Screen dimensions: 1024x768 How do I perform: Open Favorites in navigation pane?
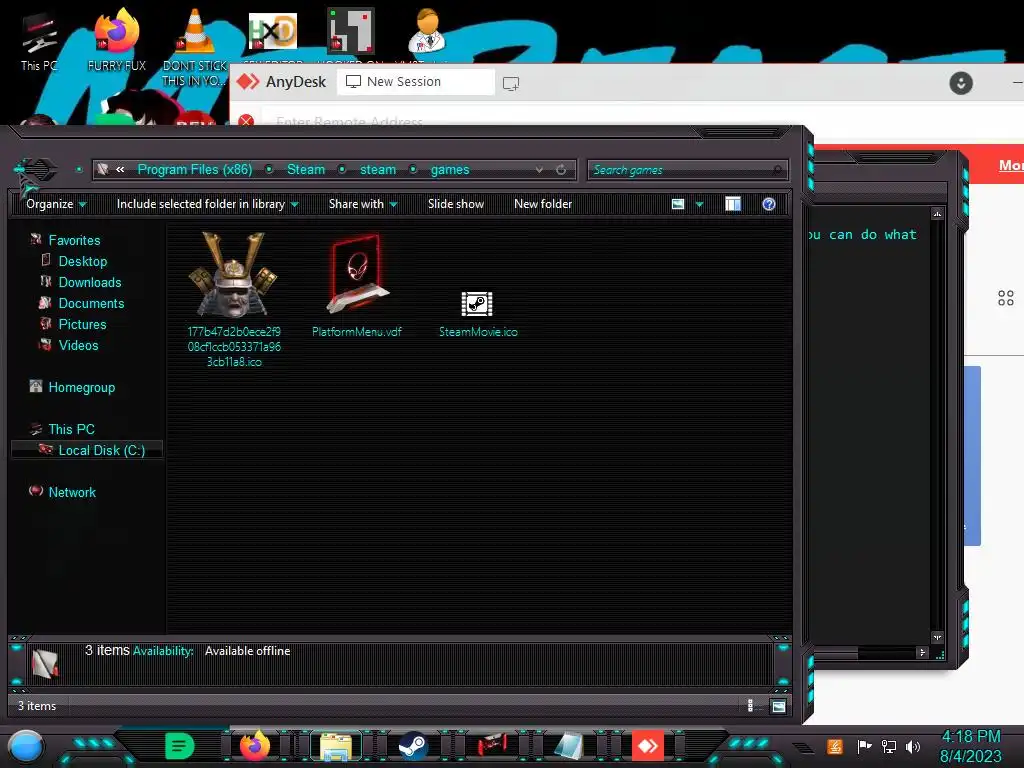point(74,240)
